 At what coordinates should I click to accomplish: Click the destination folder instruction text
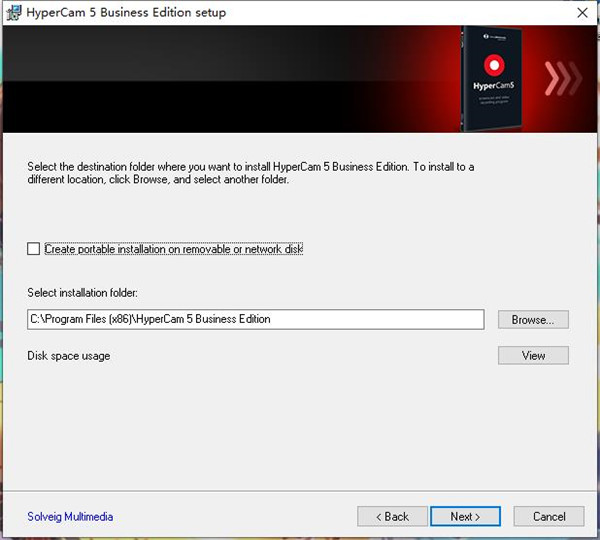[x=251, y=173]
